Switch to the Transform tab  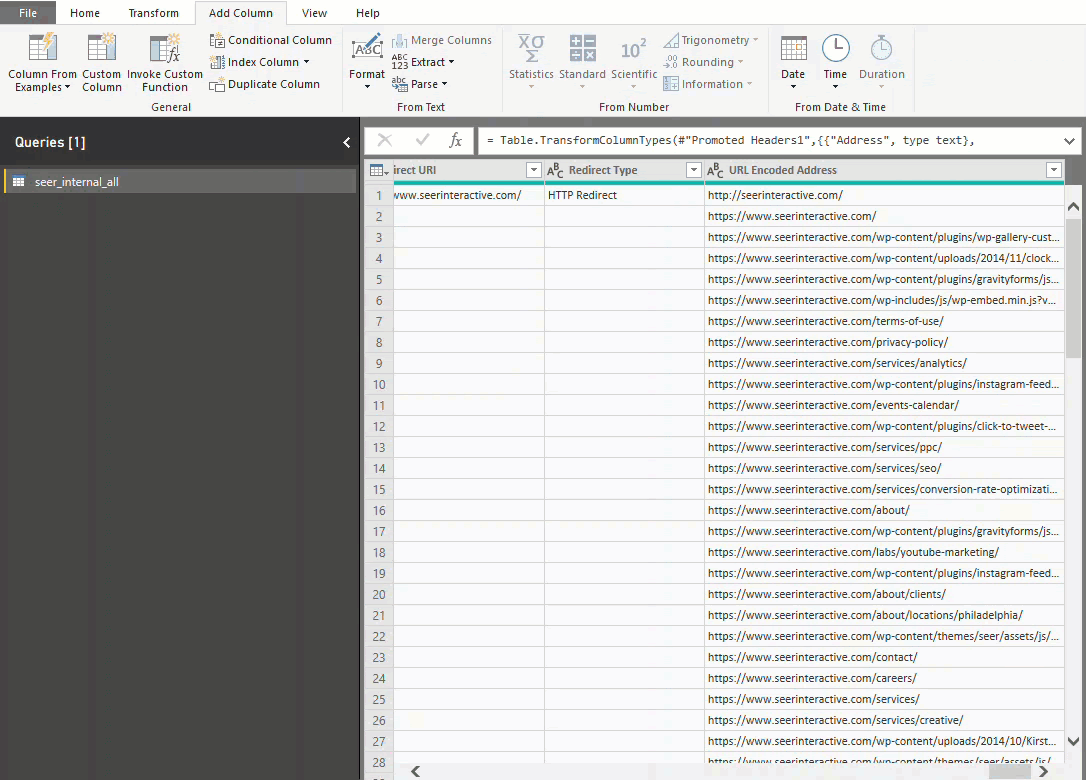tap(153, 13)
